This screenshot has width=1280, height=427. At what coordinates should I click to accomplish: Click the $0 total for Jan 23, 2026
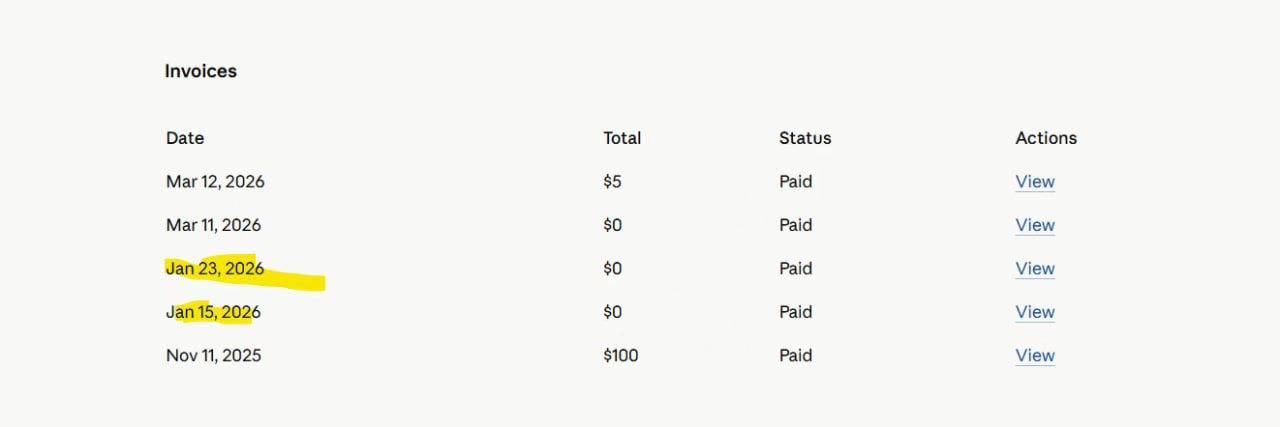[612, 269]
